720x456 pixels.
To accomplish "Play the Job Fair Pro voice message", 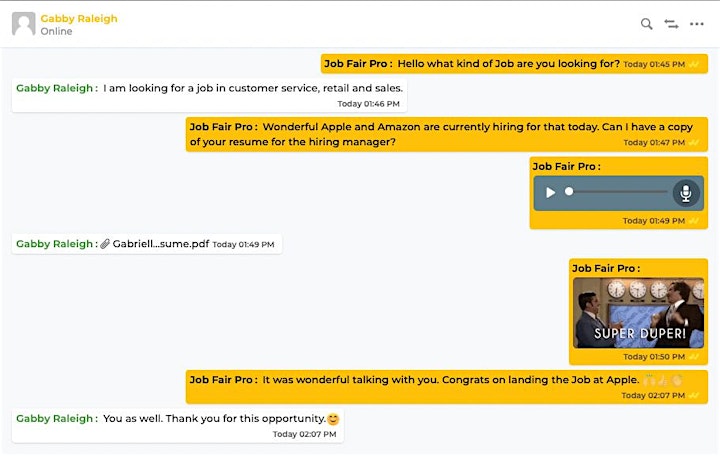I will 550,192.
